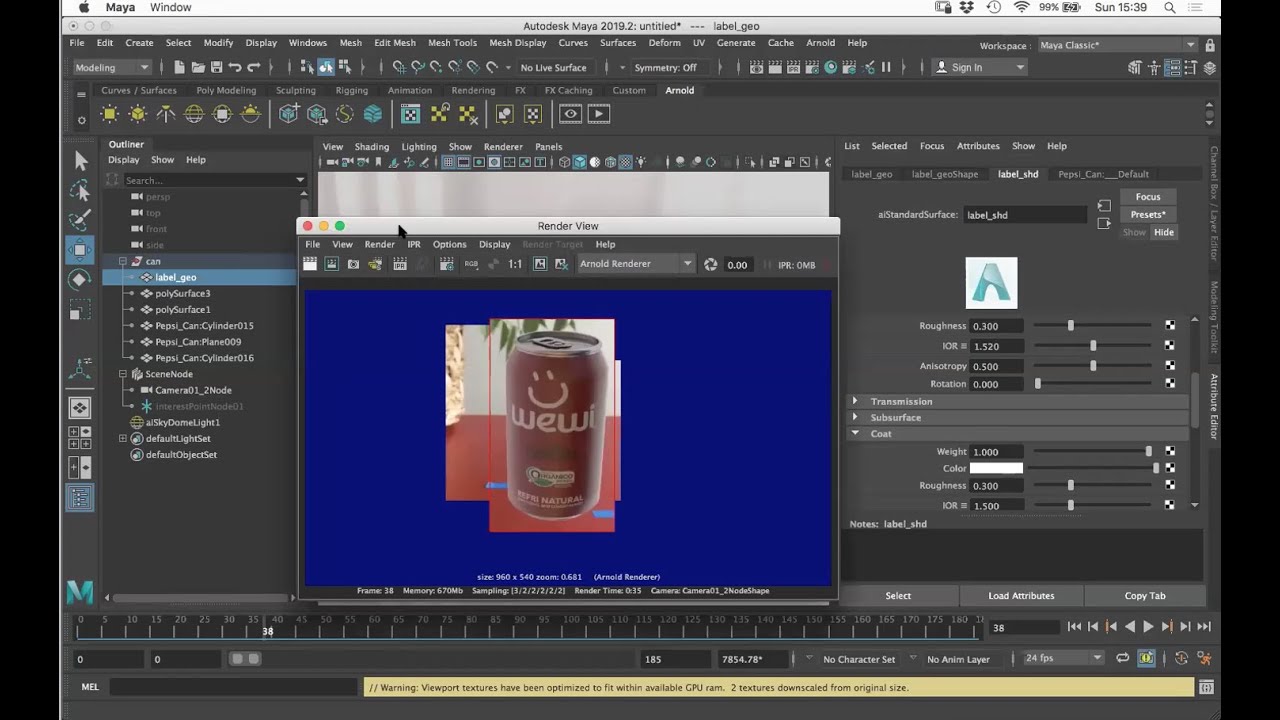Collapse the Coat section
Image resolution: width=1280 pixels, height=720 pixels.
pos(855,433)
